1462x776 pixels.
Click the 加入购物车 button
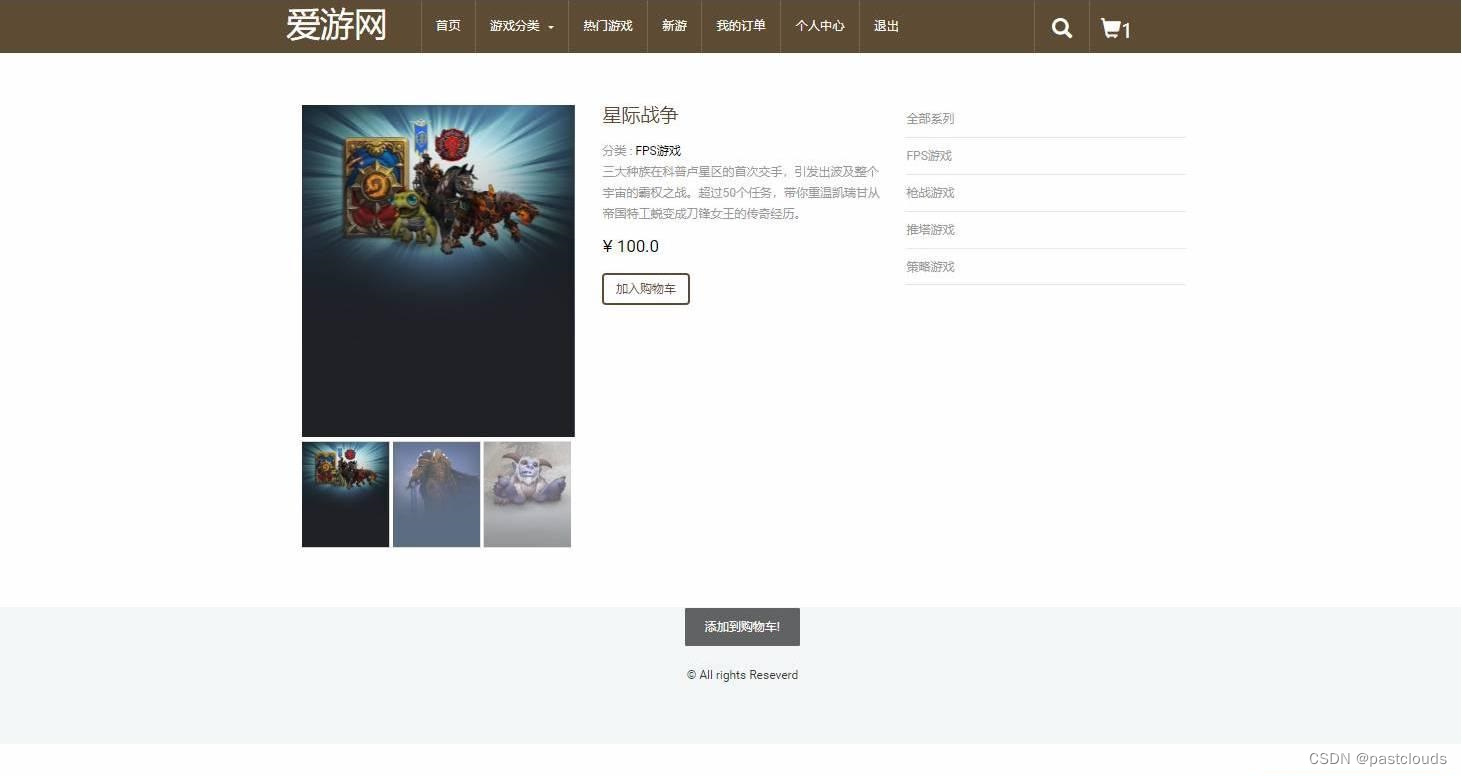click(645, 288)
